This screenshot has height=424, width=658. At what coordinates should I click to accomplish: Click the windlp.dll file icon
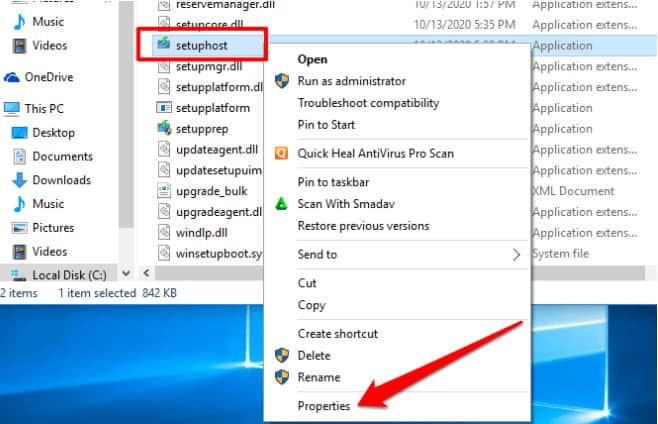164,232
